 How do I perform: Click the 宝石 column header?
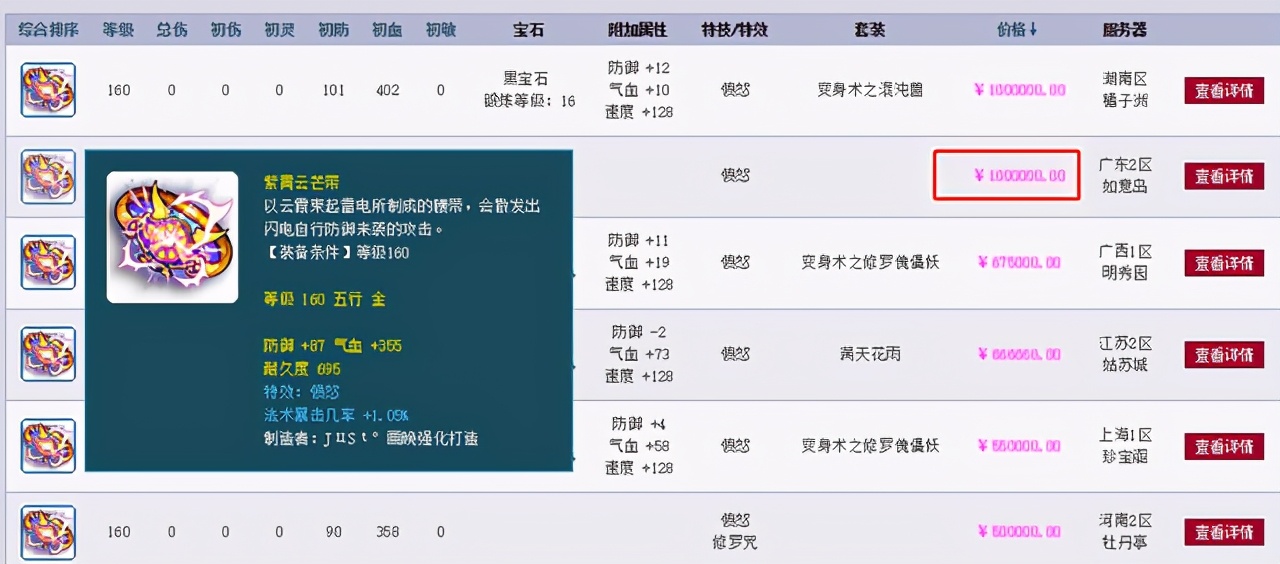pyautogui.click(x=529, y=30)
